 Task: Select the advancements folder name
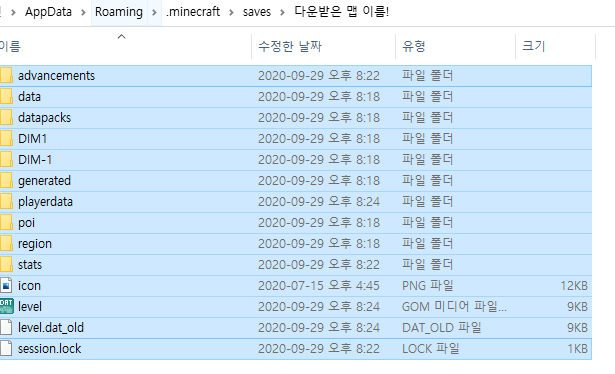coord(56,75)
